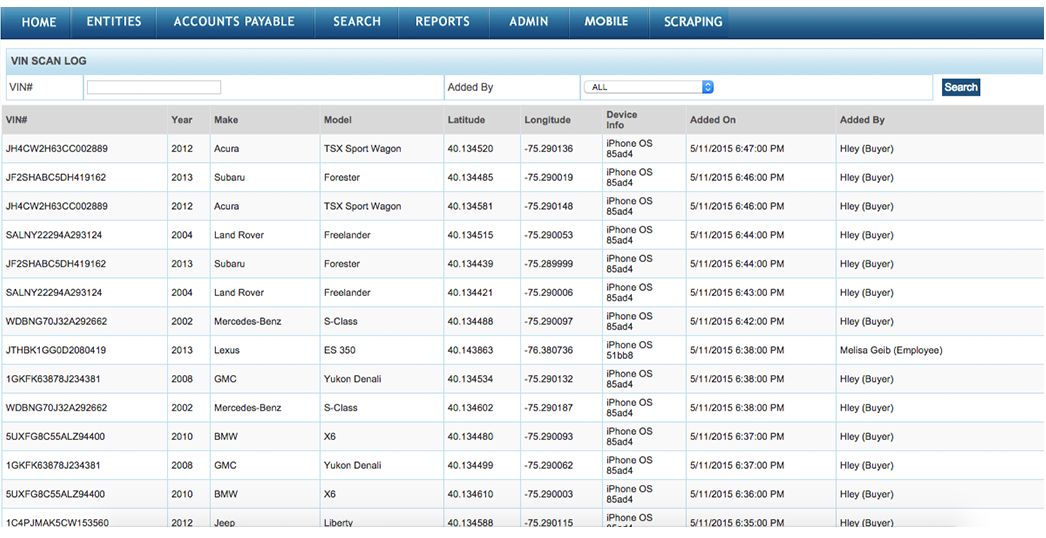Click the Added On column header

click(x=712, y=120)
